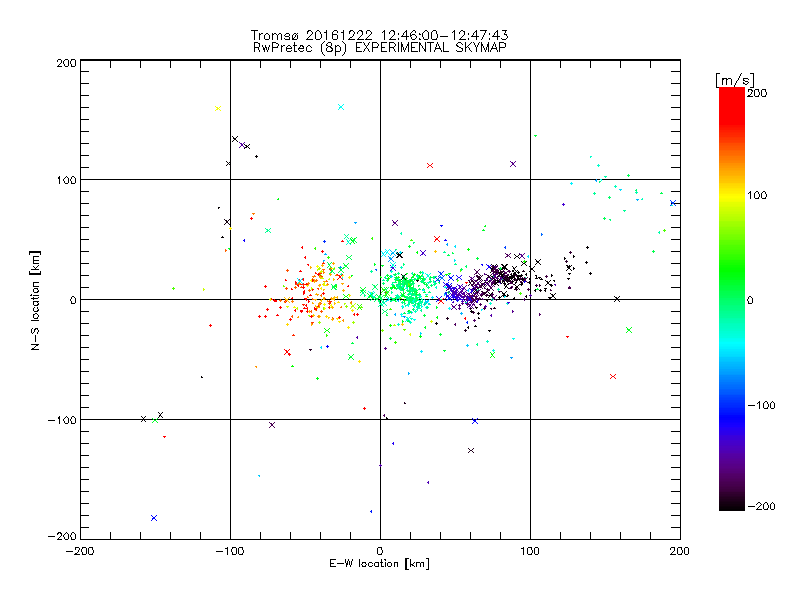Click the colorbar label "-100"
The image size is (800, 600).
click(761, 405)
